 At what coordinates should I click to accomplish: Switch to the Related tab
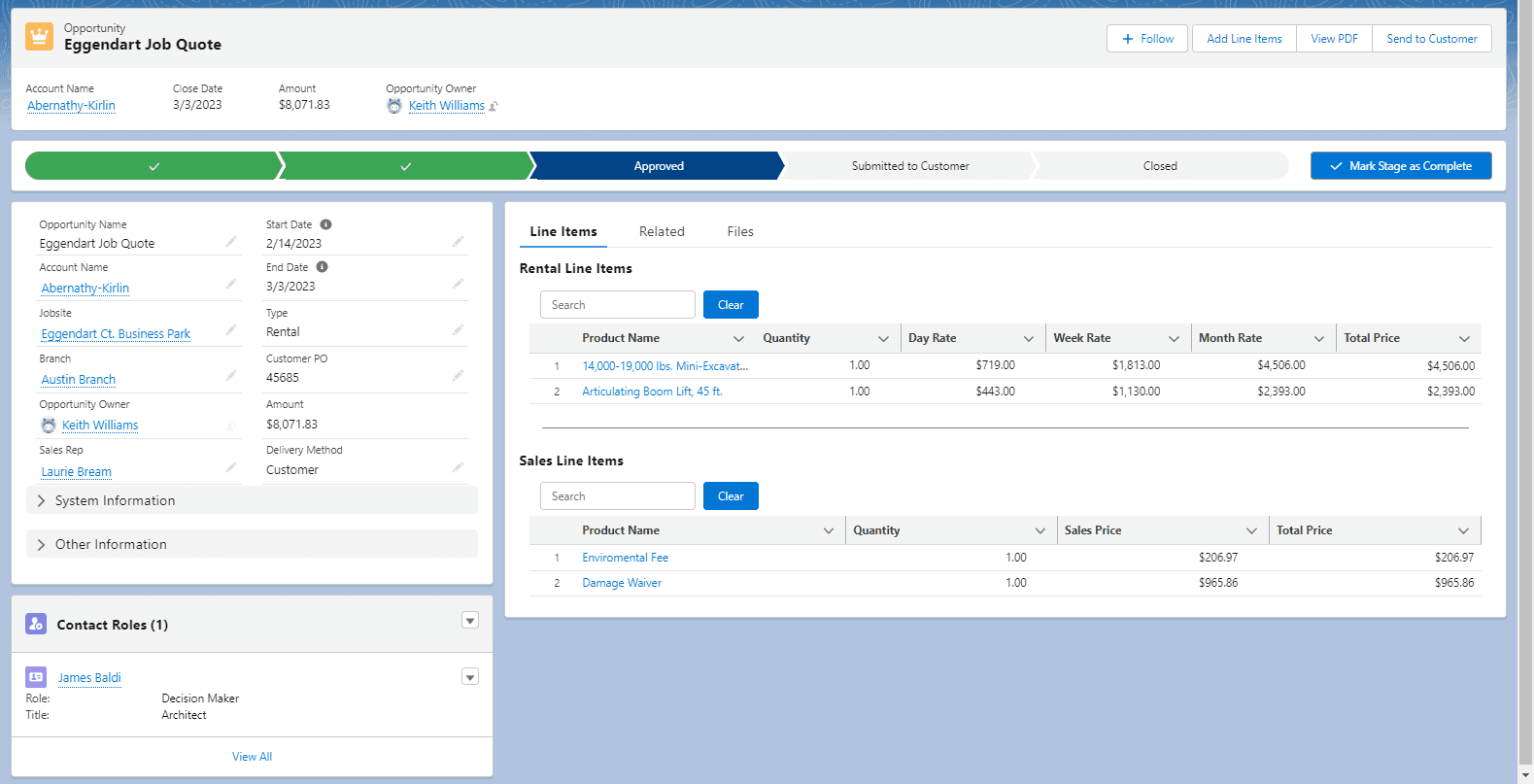[662, 231]
